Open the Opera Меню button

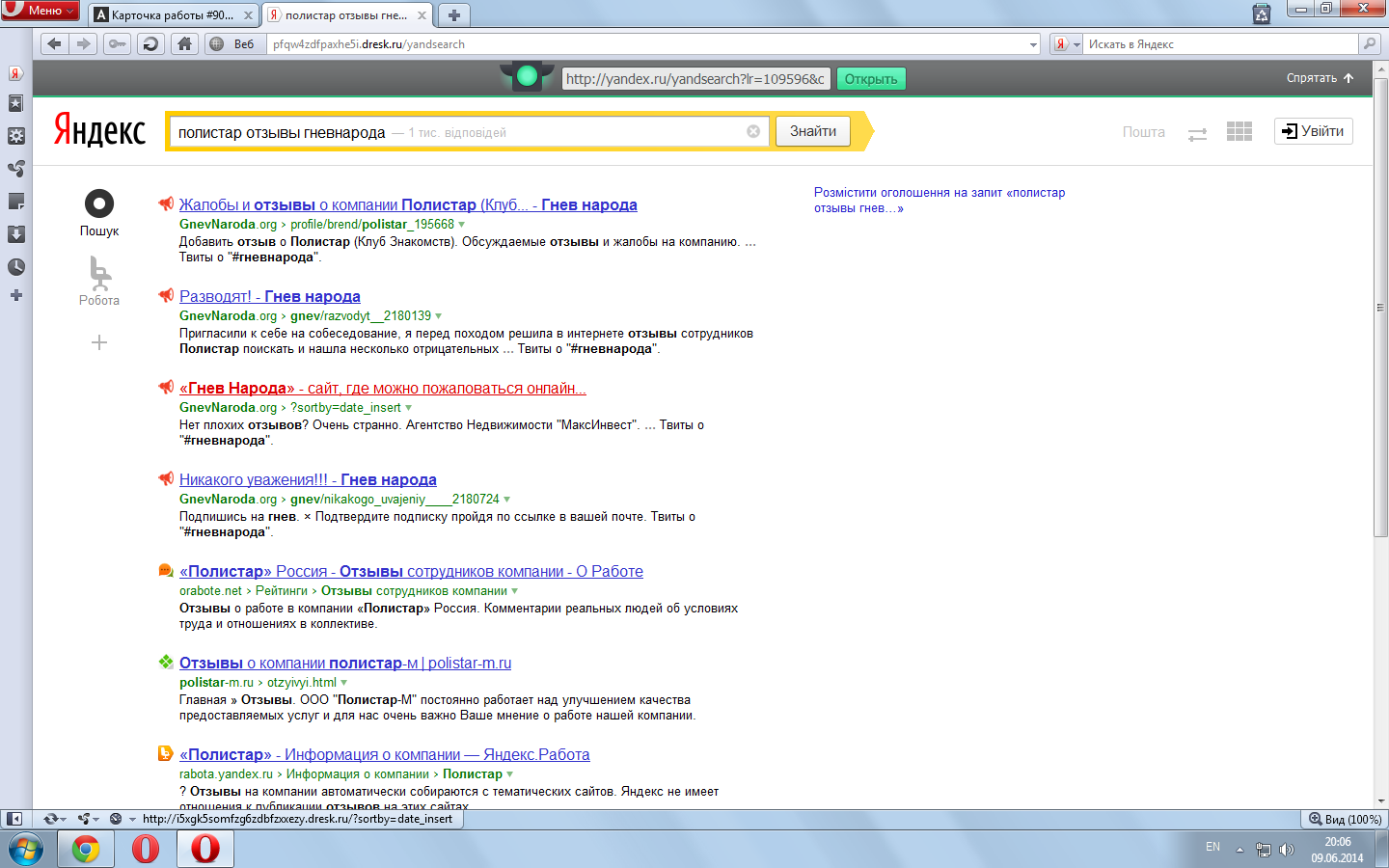pyautogui.click(x=41, y=10)
